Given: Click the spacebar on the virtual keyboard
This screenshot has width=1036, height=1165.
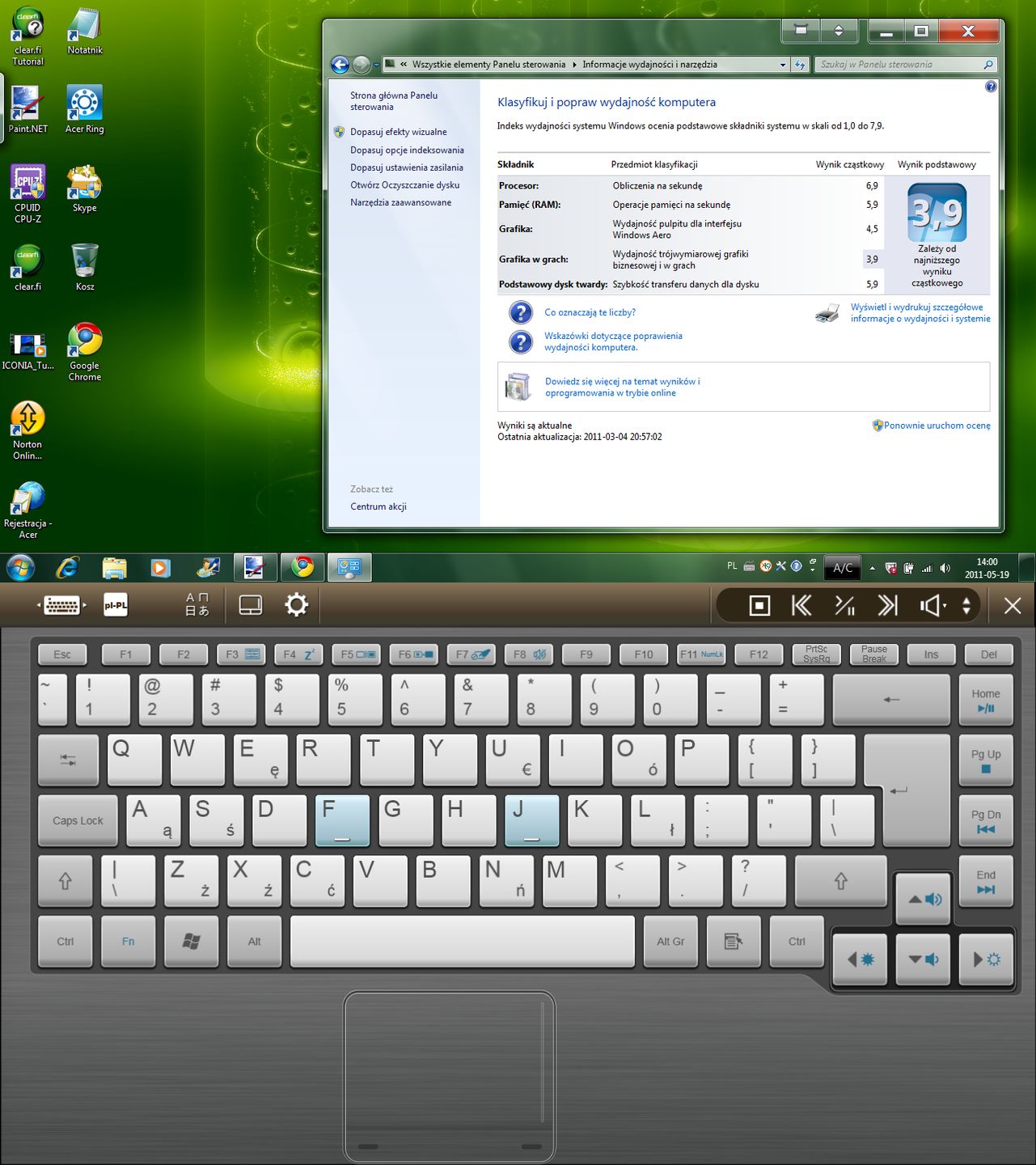Looking at the screenshot, I should pos(463,941).
